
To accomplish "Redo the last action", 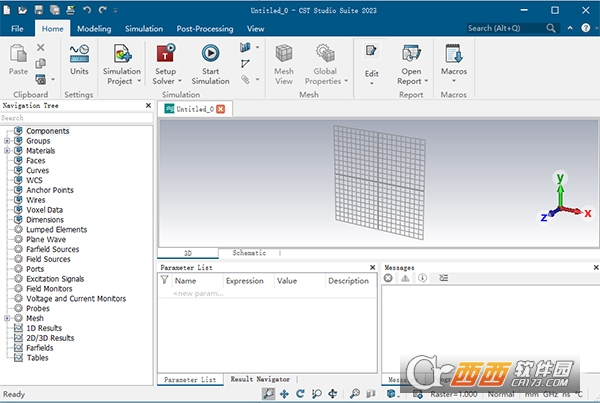I will (102, 10).
